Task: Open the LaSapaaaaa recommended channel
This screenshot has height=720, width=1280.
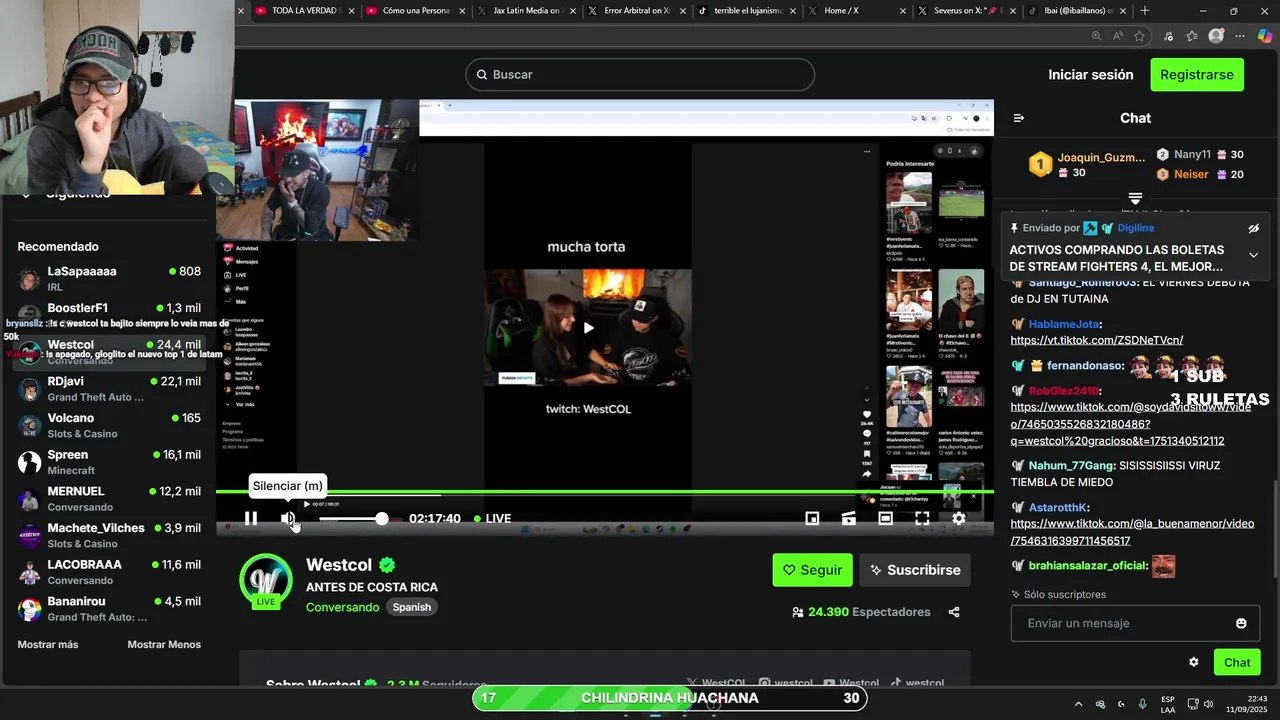Action: (x=108, y=279)
